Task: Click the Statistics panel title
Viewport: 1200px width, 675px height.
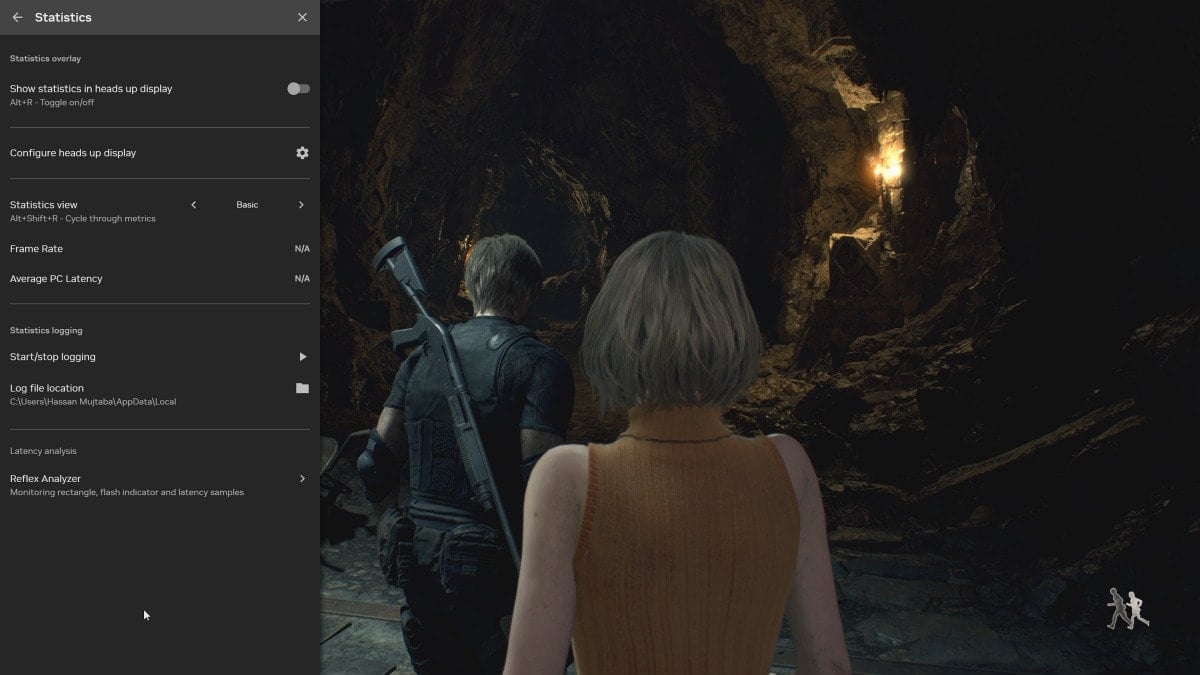Action: click(x=63, y=17)
